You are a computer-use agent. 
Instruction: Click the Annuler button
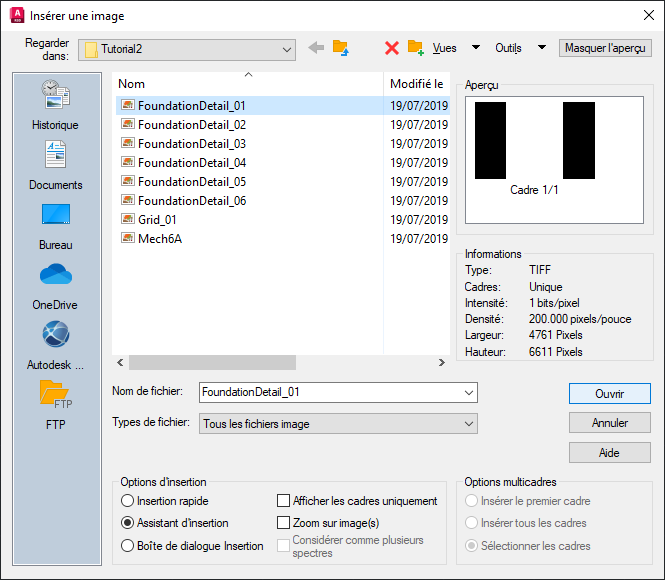point(609,423)
